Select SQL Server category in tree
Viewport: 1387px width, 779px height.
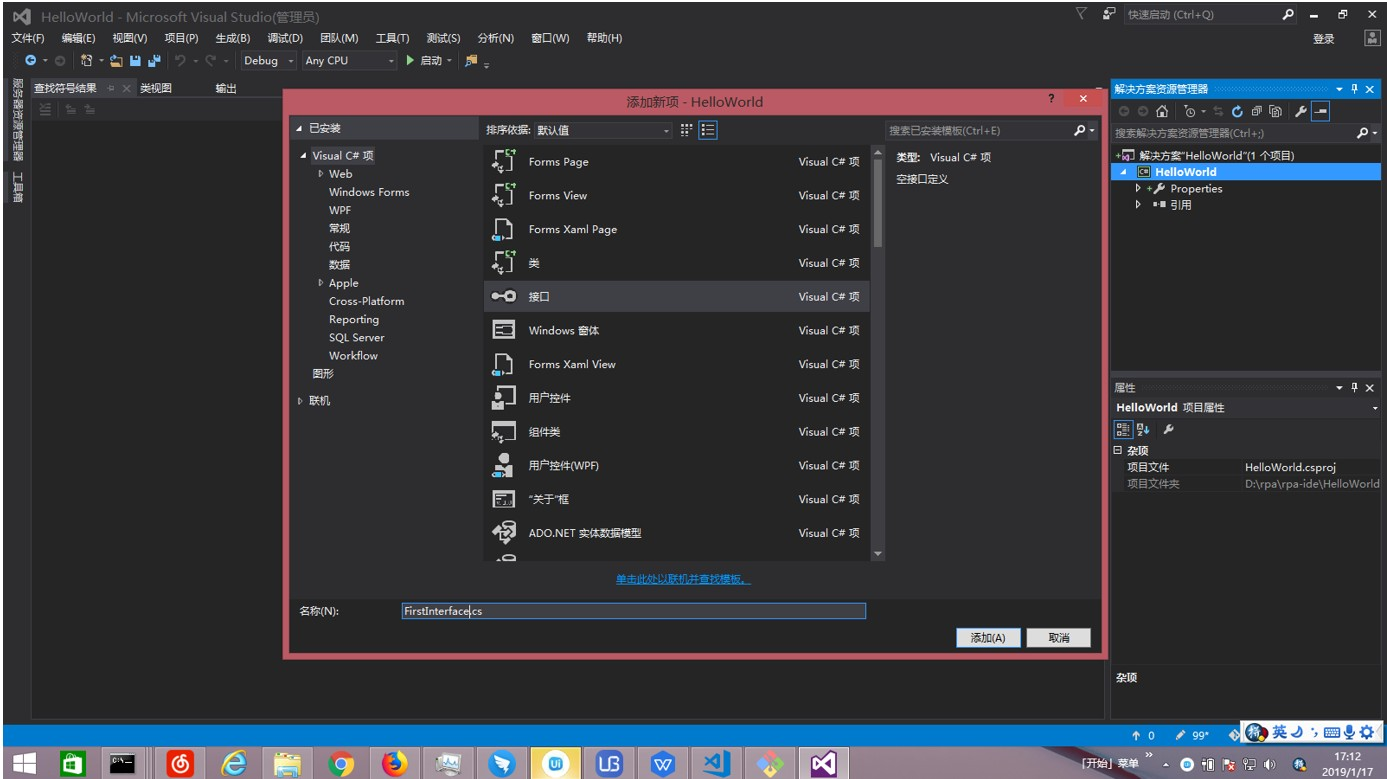pyautogui.click(x=357, y=337)
